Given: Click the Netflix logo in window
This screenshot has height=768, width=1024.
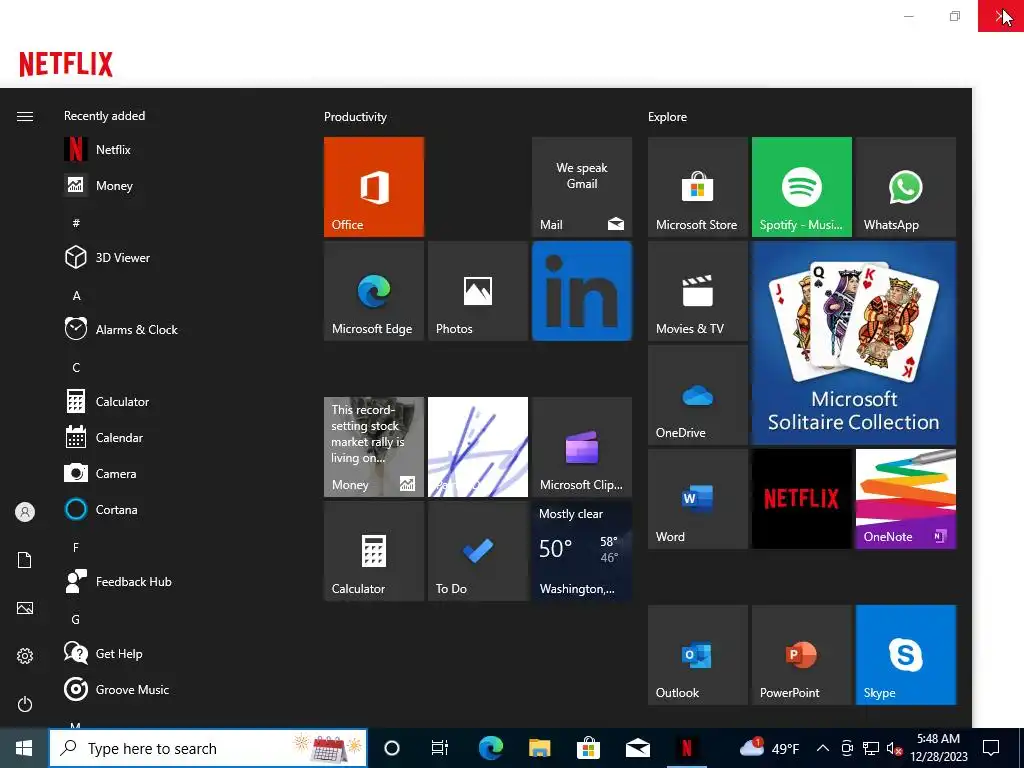Looking at the screenshot, I should [66, 65].
